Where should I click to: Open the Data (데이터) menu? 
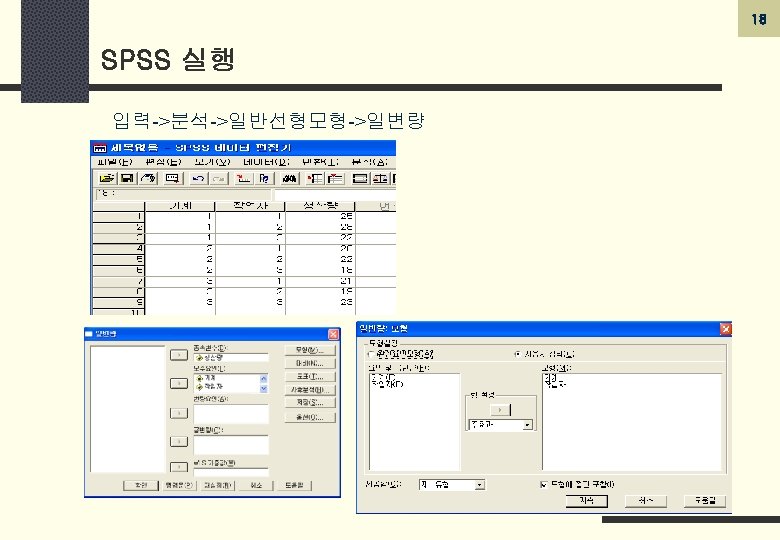[x=266, y=162]
